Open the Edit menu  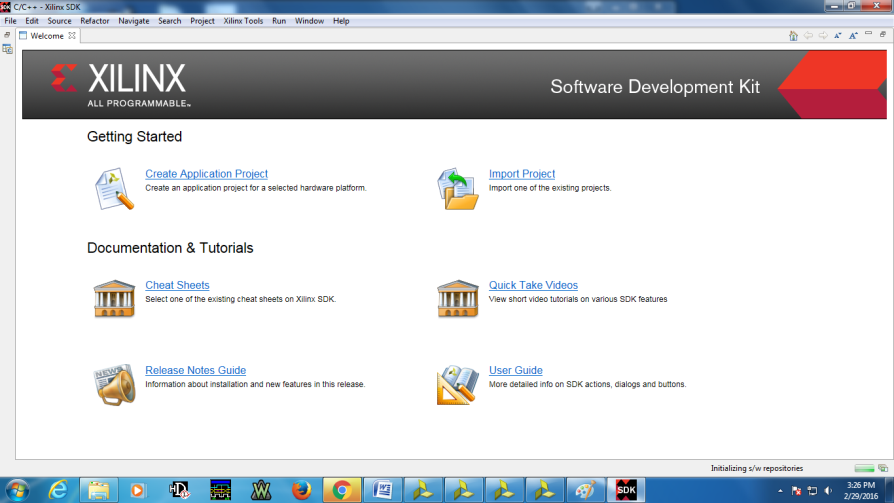[x=32, y=21]
